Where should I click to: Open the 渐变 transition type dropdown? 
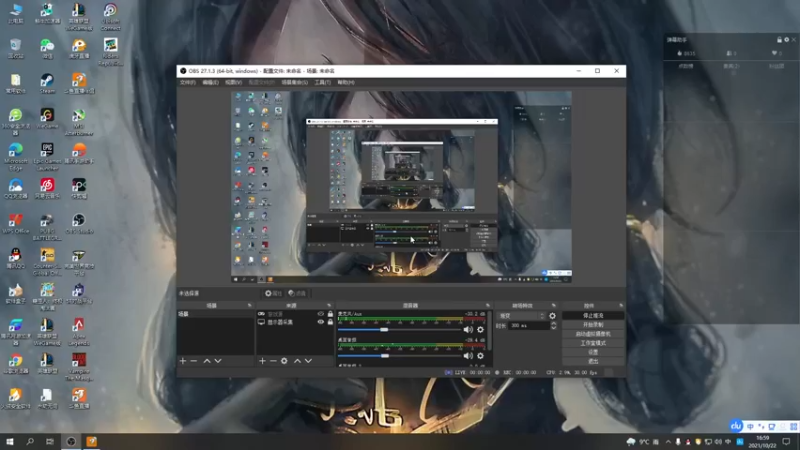coord(521,316)
